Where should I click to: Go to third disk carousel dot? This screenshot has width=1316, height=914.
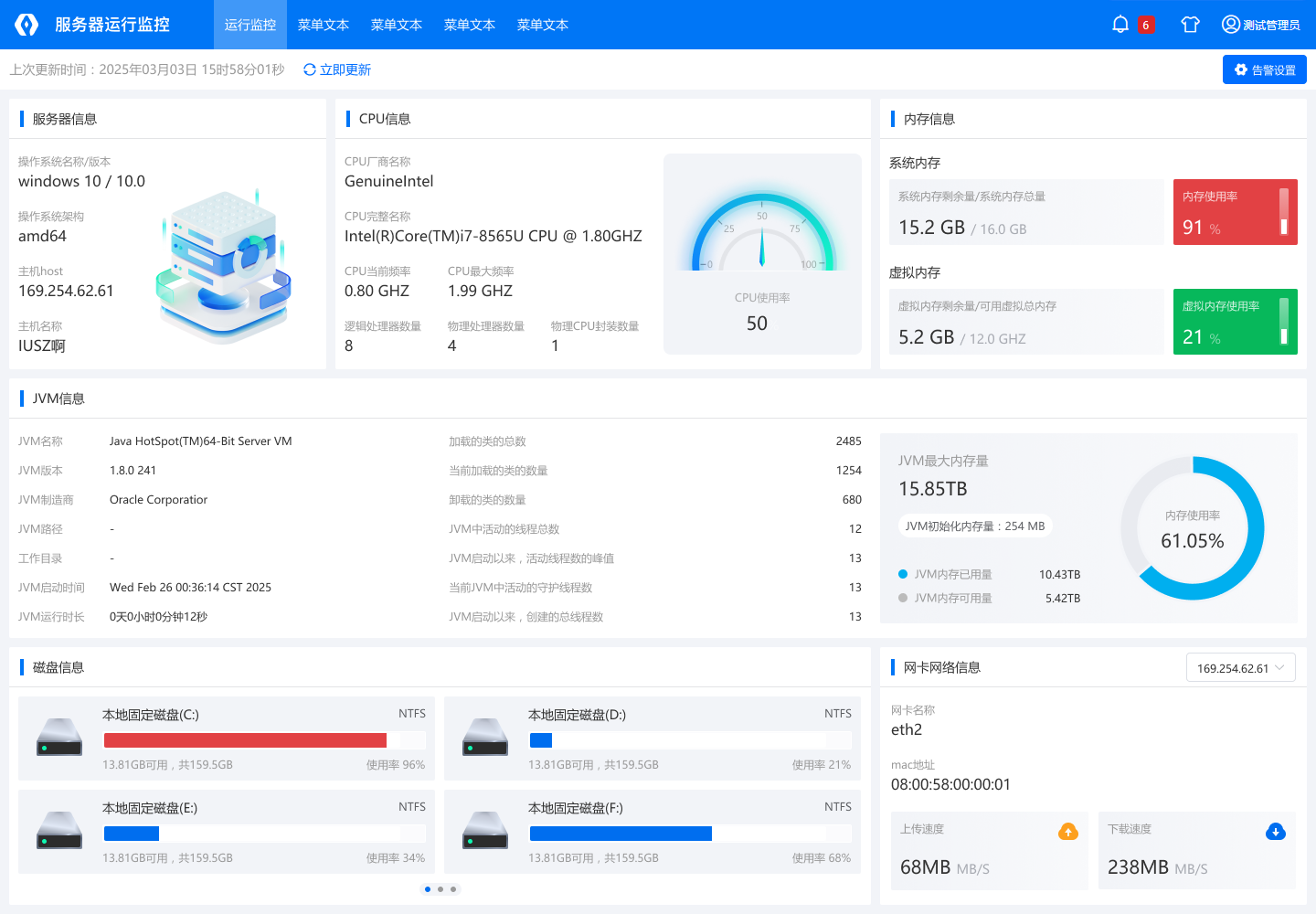click(453, 888)
